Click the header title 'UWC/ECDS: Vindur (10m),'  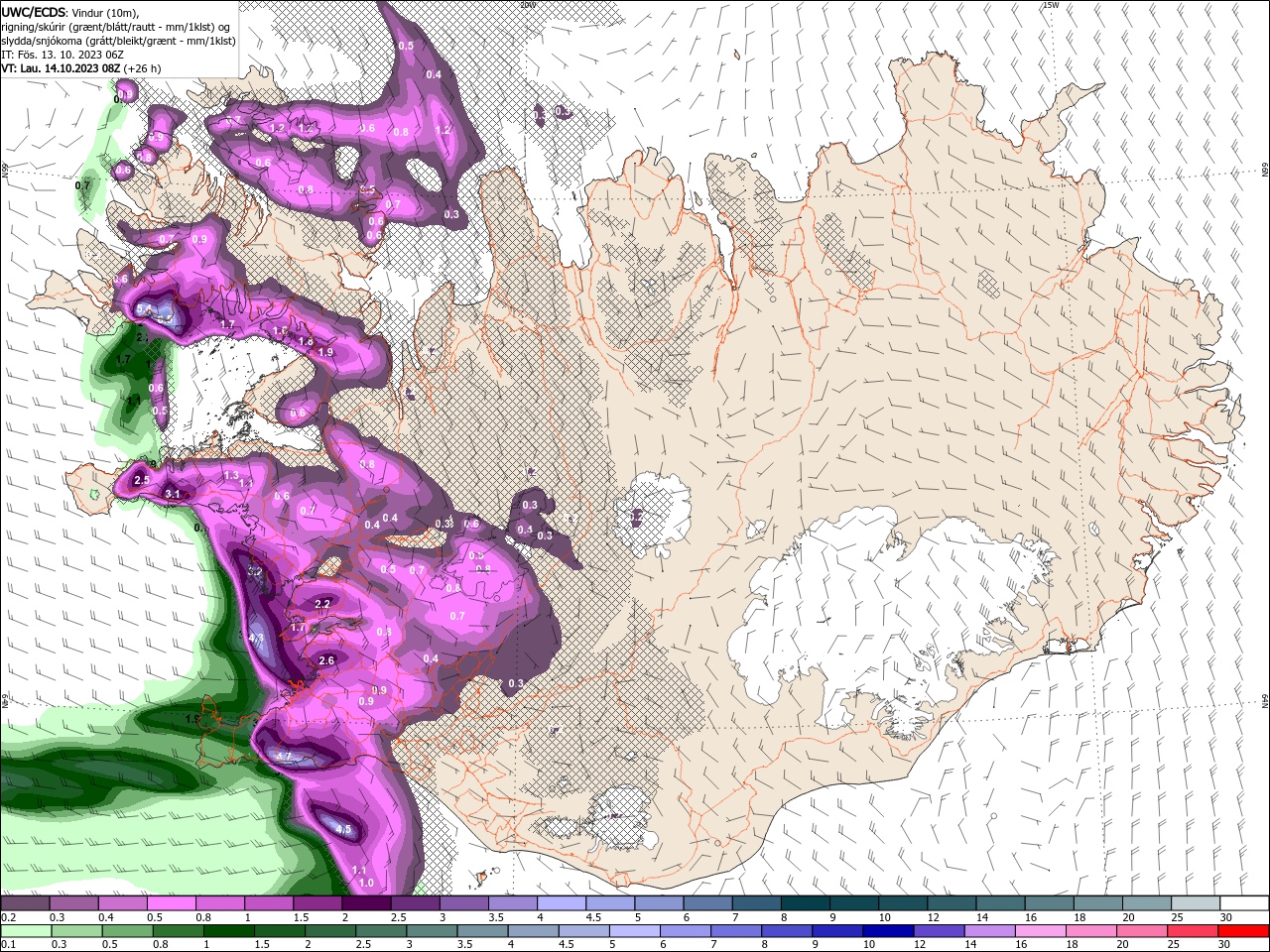coord(70,12)
